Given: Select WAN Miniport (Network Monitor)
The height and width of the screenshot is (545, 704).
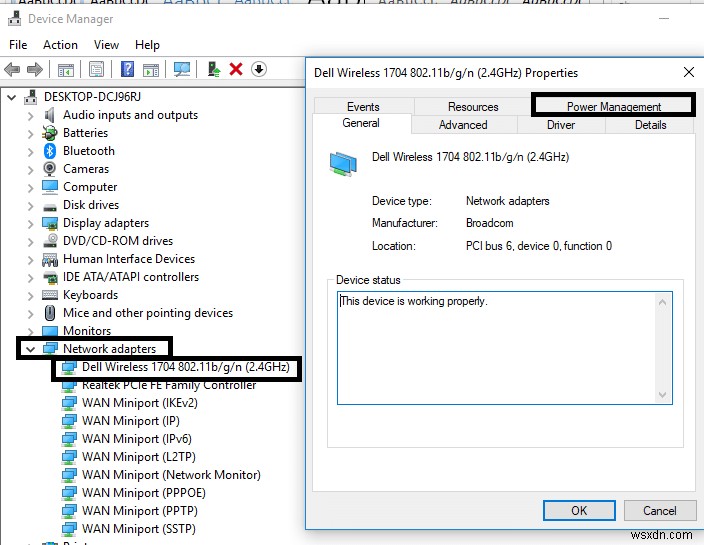Looking at the screenshot, I should (171, 475).
